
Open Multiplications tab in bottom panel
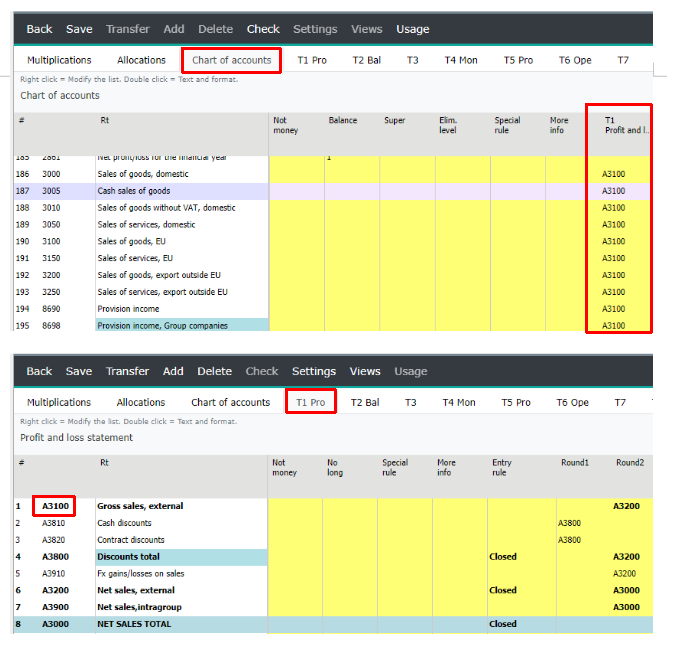click(59, 402)
